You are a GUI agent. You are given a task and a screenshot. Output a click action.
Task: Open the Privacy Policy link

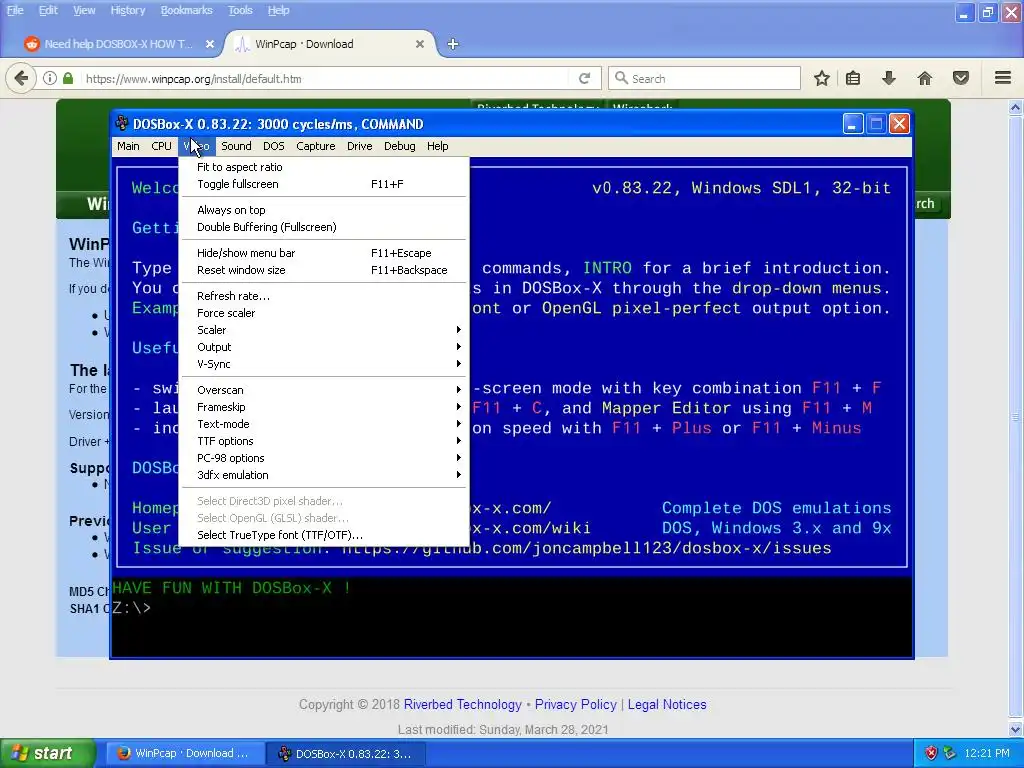click(575, 705)
